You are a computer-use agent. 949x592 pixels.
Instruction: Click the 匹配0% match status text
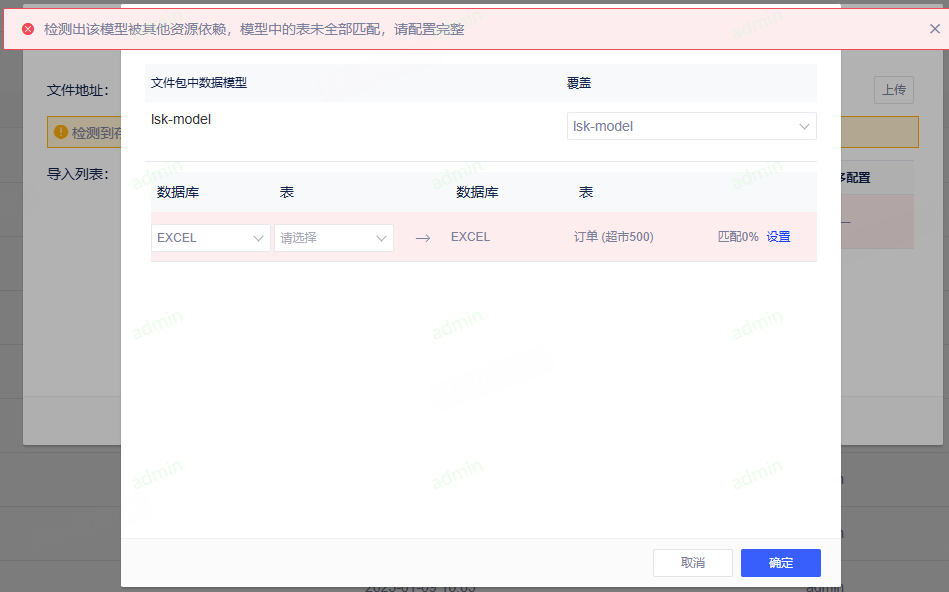[x=737, y=237]
